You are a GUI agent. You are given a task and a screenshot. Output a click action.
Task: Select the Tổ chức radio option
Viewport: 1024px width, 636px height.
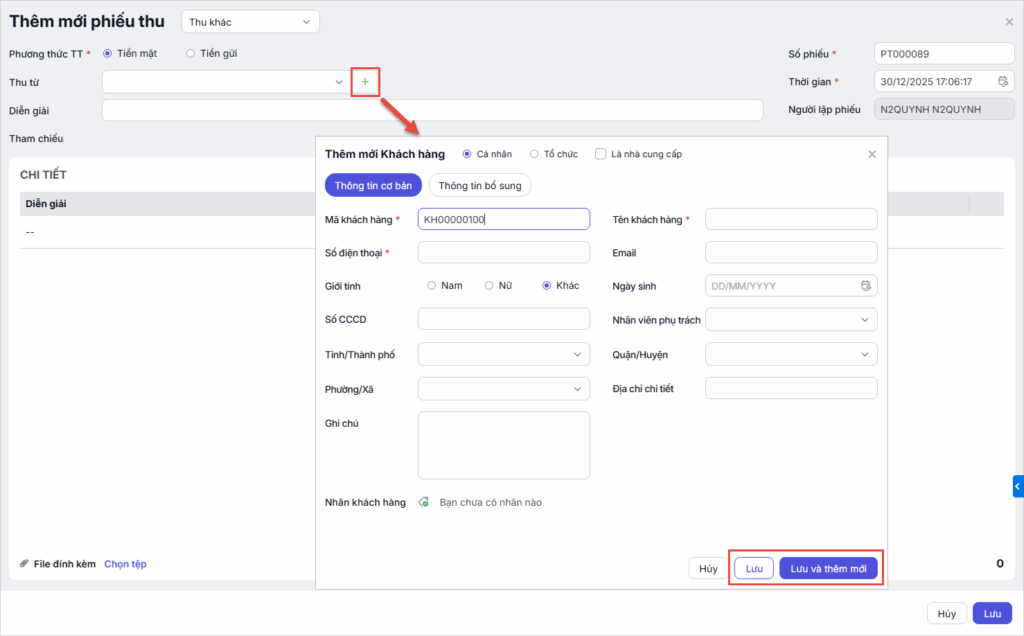[x=535, y=154]
